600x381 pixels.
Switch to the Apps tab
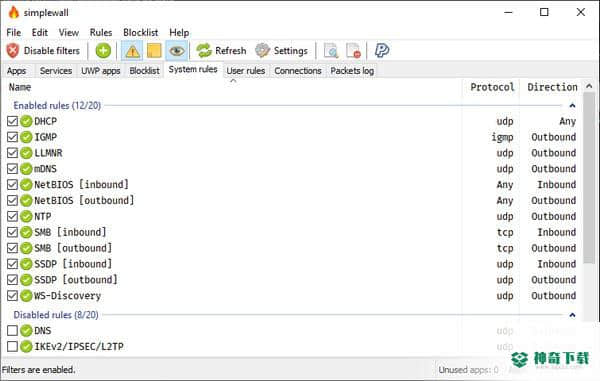16,71
